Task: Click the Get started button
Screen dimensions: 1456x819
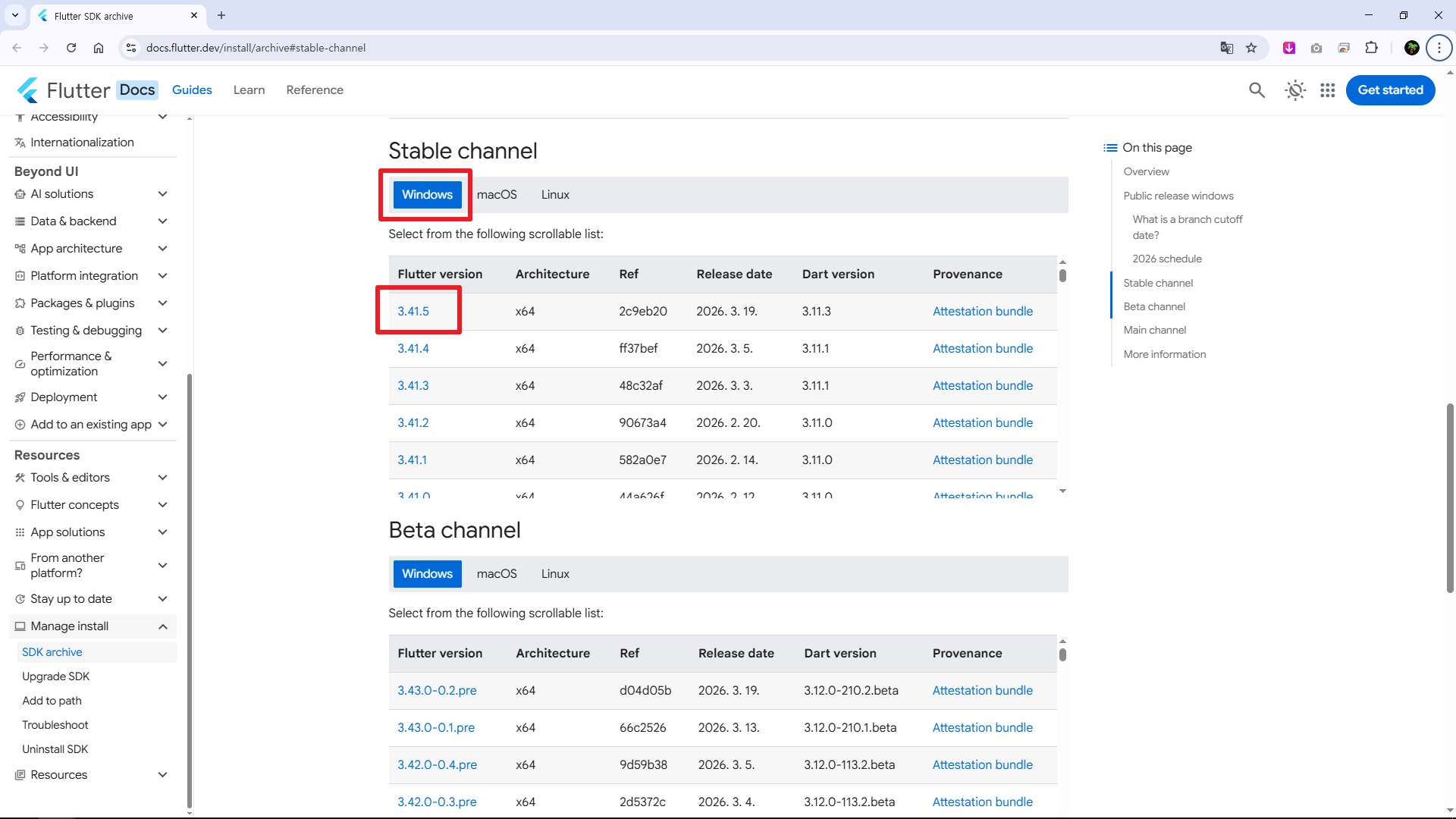Action: (x=1390, y=90)
